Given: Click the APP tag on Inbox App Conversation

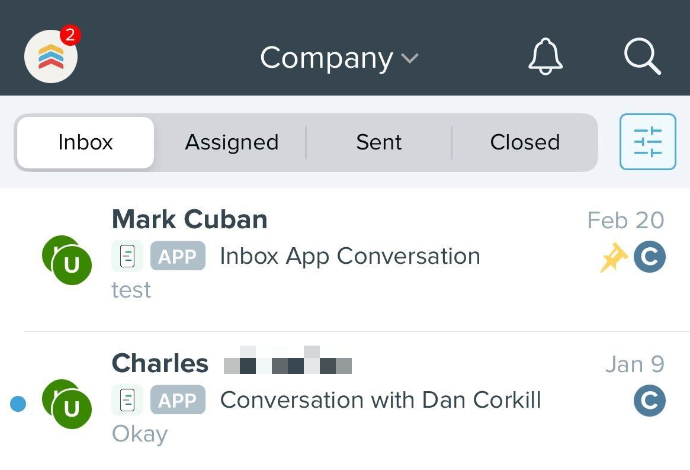Looking at the screenshot, I should point(178,256).
